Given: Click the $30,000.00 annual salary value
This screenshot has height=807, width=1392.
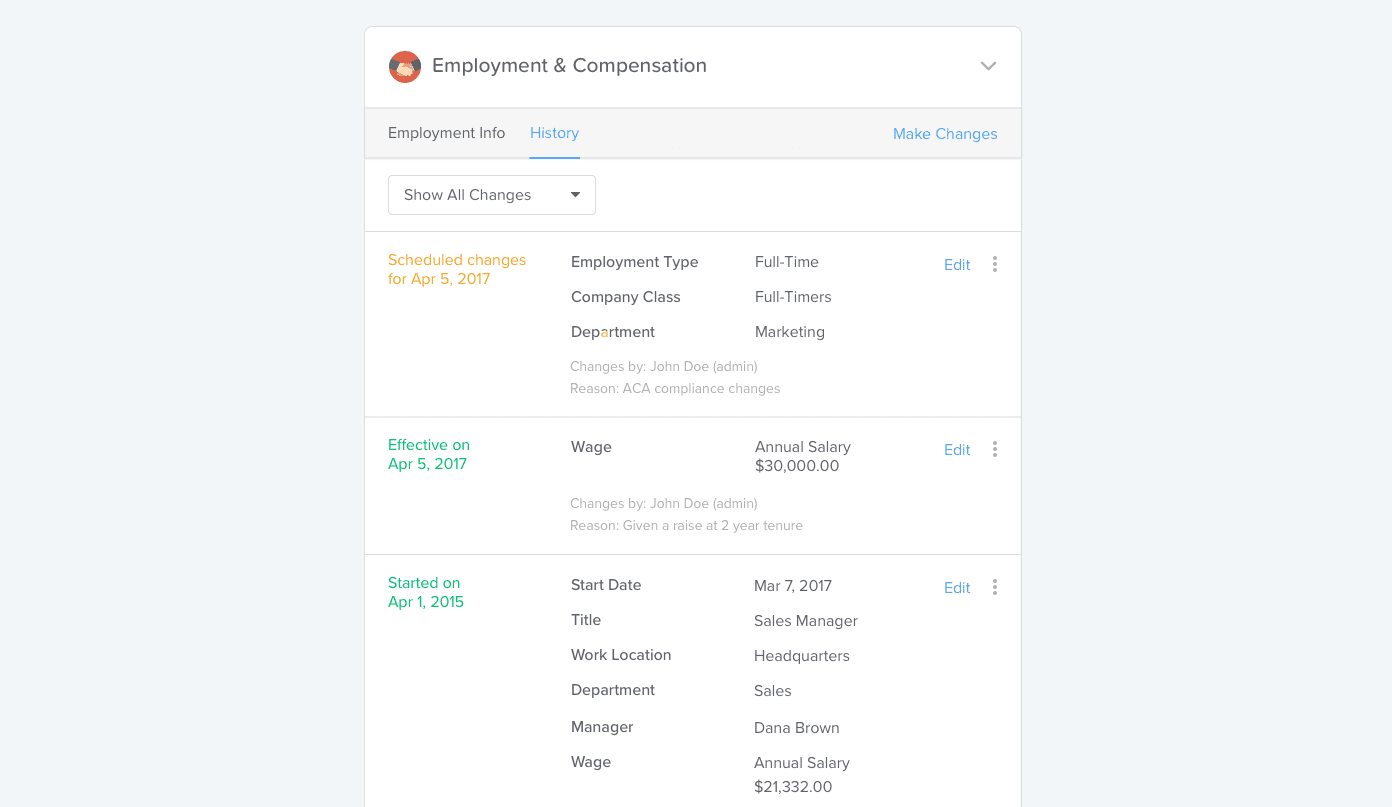Looking at the screenshot, I should pos(796,466).
